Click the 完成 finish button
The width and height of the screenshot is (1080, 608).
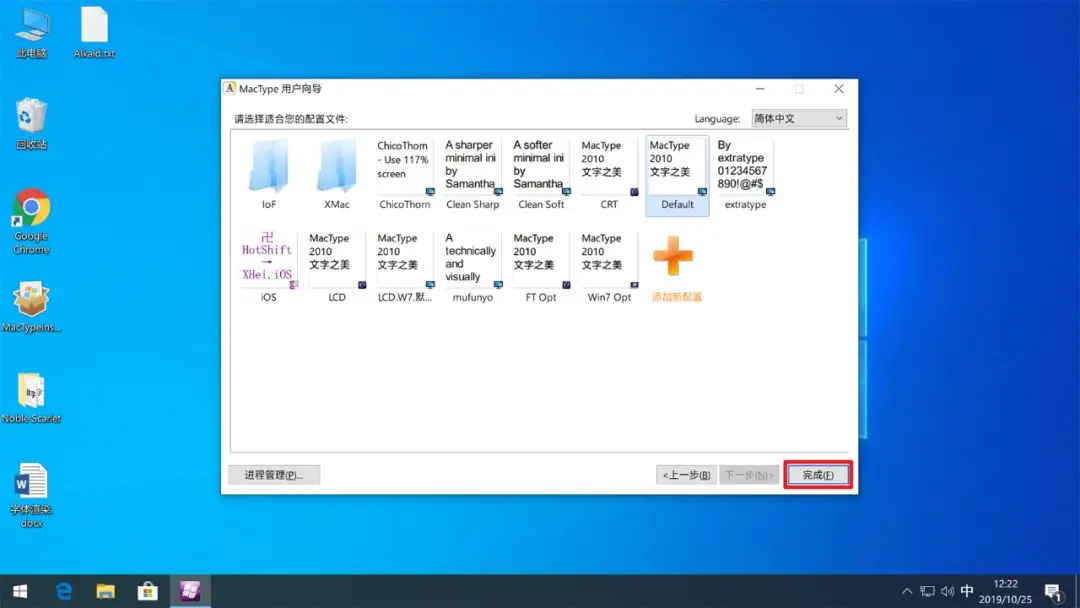[817, 475]
